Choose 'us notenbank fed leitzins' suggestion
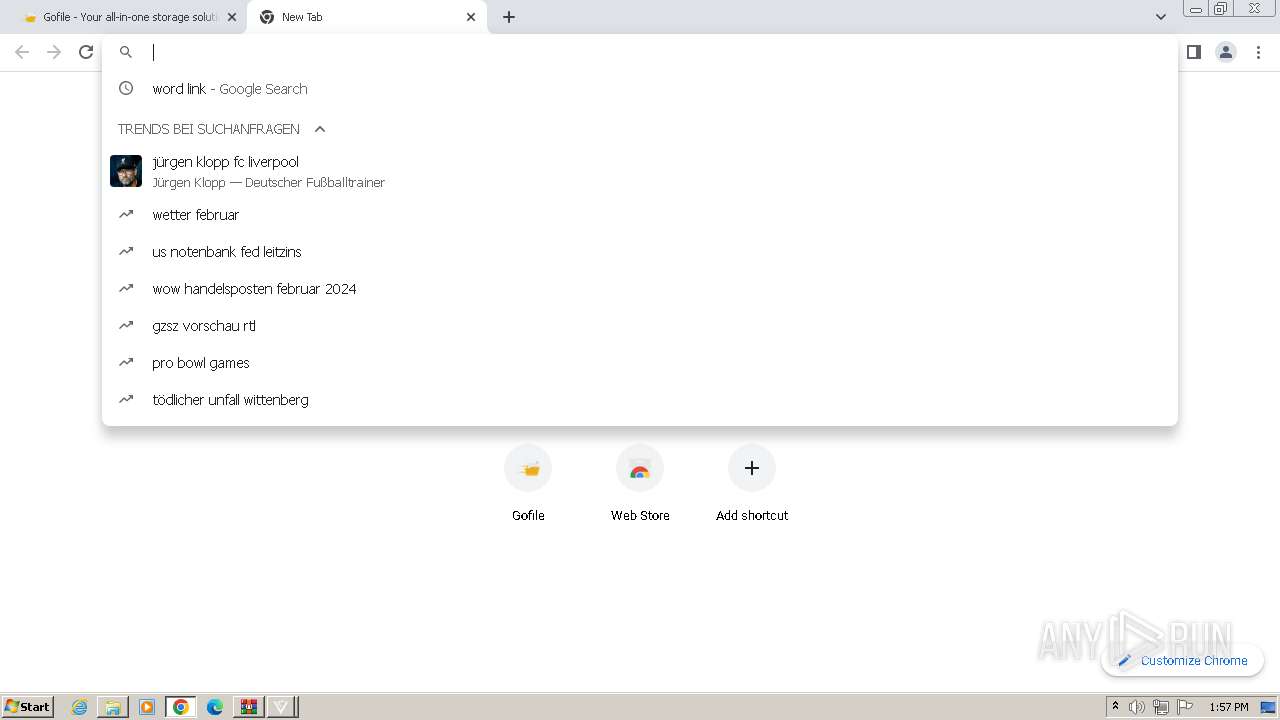This screenshot has width=1280, height=720. [x=640, y=252]
